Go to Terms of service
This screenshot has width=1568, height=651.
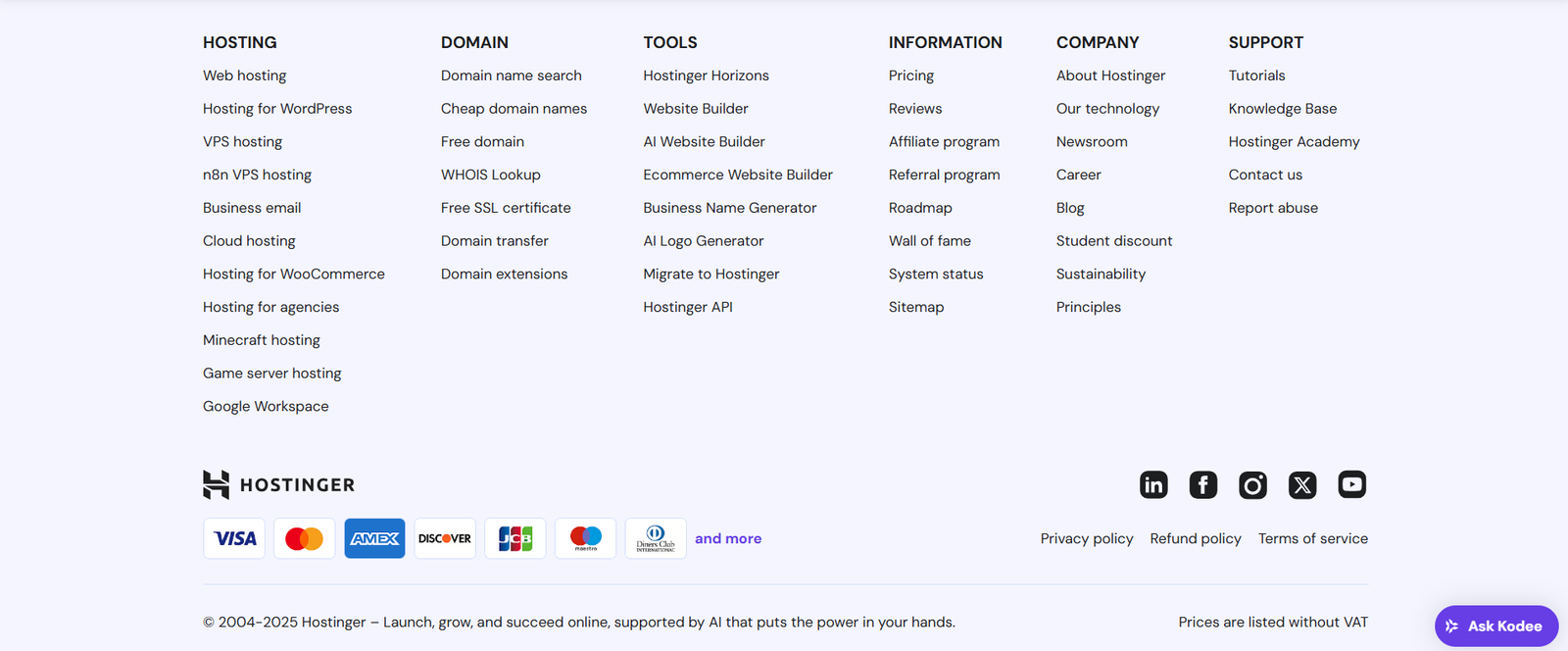point(1313,538)
